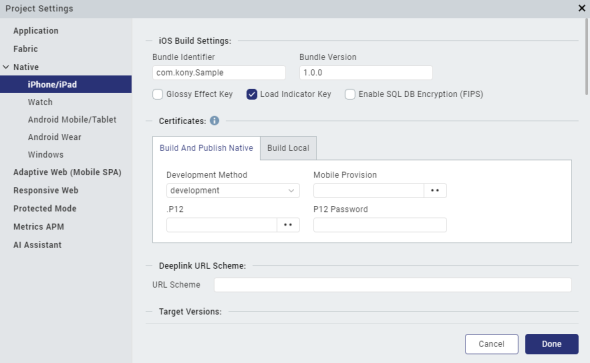590x363 pixels.
Task: Click the Bundle Identifier input field
Action: point(219,73)
